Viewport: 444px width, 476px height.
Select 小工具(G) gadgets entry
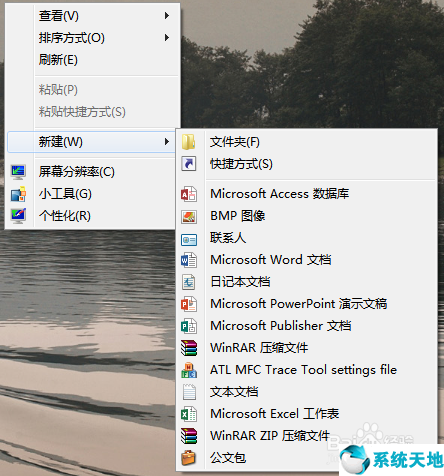point(65,194)
